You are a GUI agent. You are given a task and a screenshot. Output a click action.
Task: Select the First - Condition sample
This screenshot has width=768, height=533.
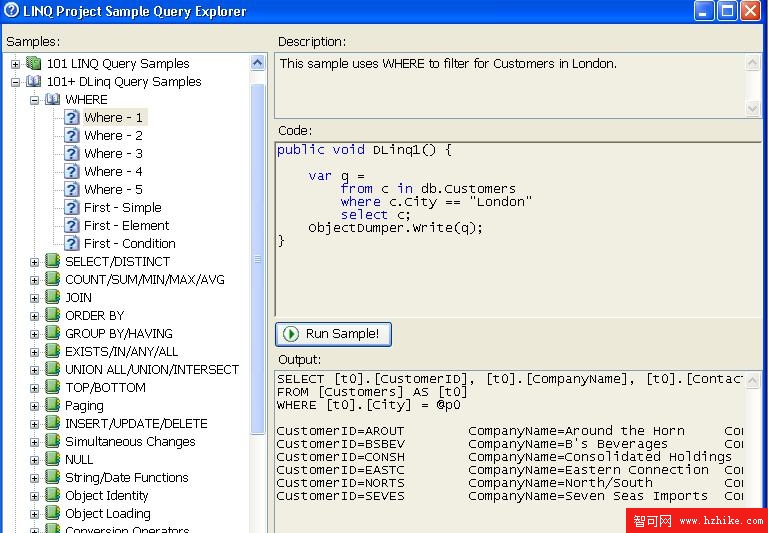130,243
